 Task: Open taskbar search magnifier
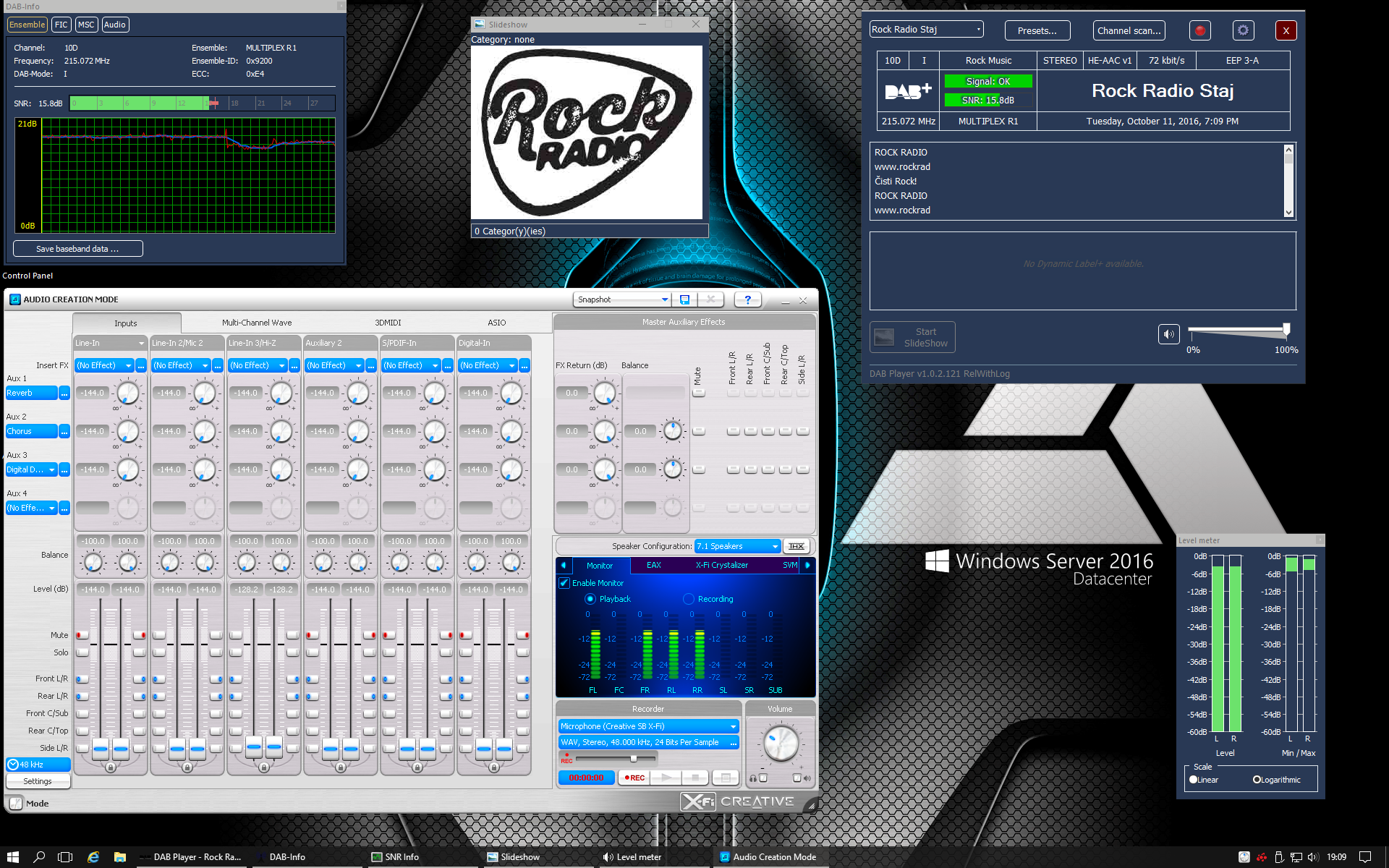click(x=39, y=856)
